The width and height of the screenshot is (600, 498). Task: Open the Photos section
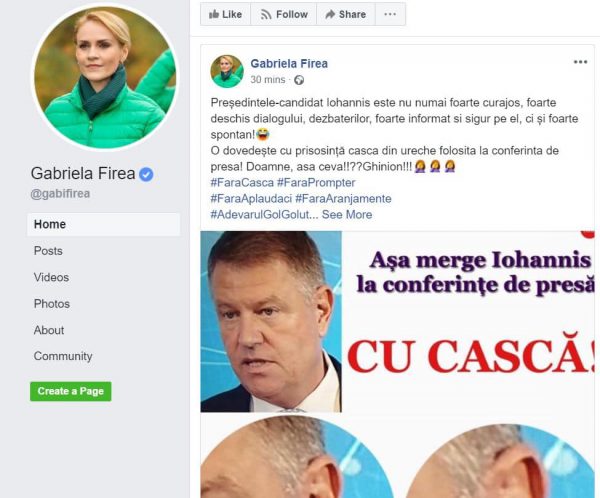(52, 304)
